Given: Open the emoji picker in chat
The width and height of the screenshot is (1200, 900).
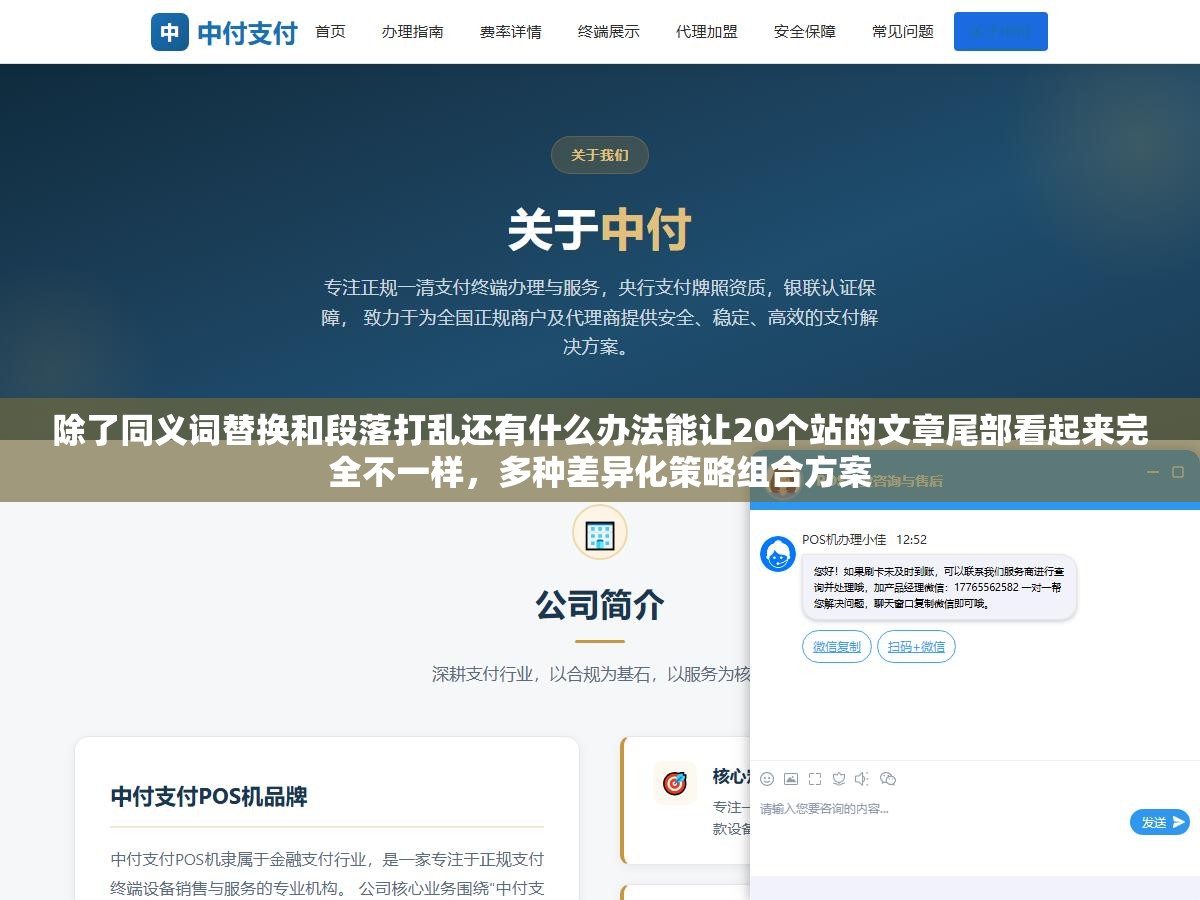Looking at the screenshot, I should coord(767,779).
